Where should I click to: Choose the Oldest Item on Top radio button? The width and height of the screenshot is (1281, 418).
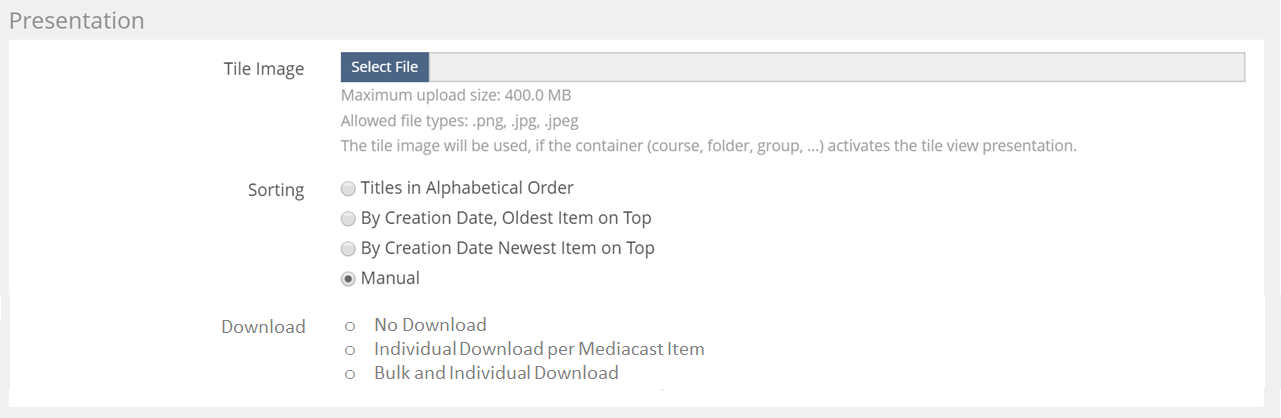[x=348, y=219]
